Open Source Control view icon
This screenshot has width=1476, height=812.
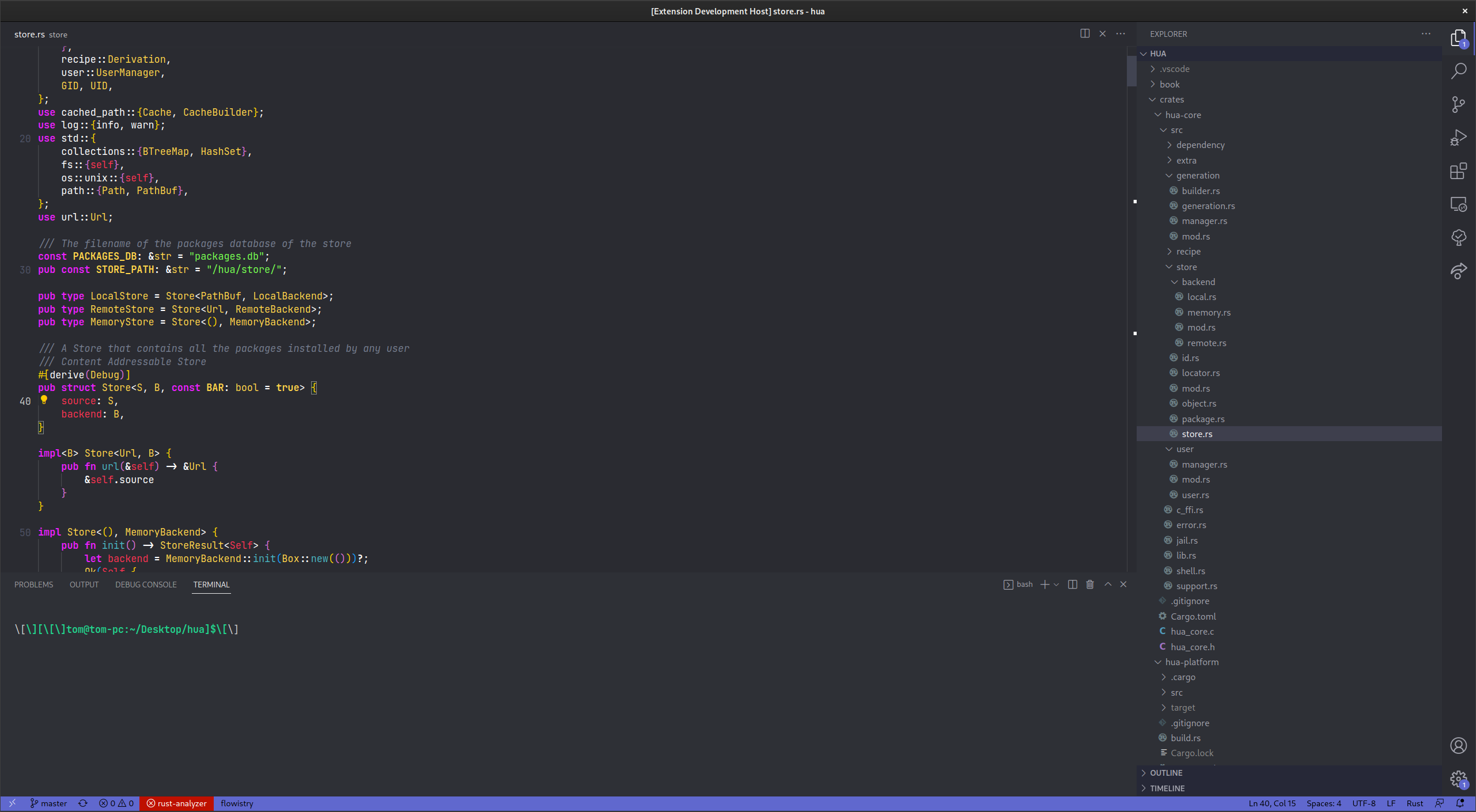[x=1458, y=104]
